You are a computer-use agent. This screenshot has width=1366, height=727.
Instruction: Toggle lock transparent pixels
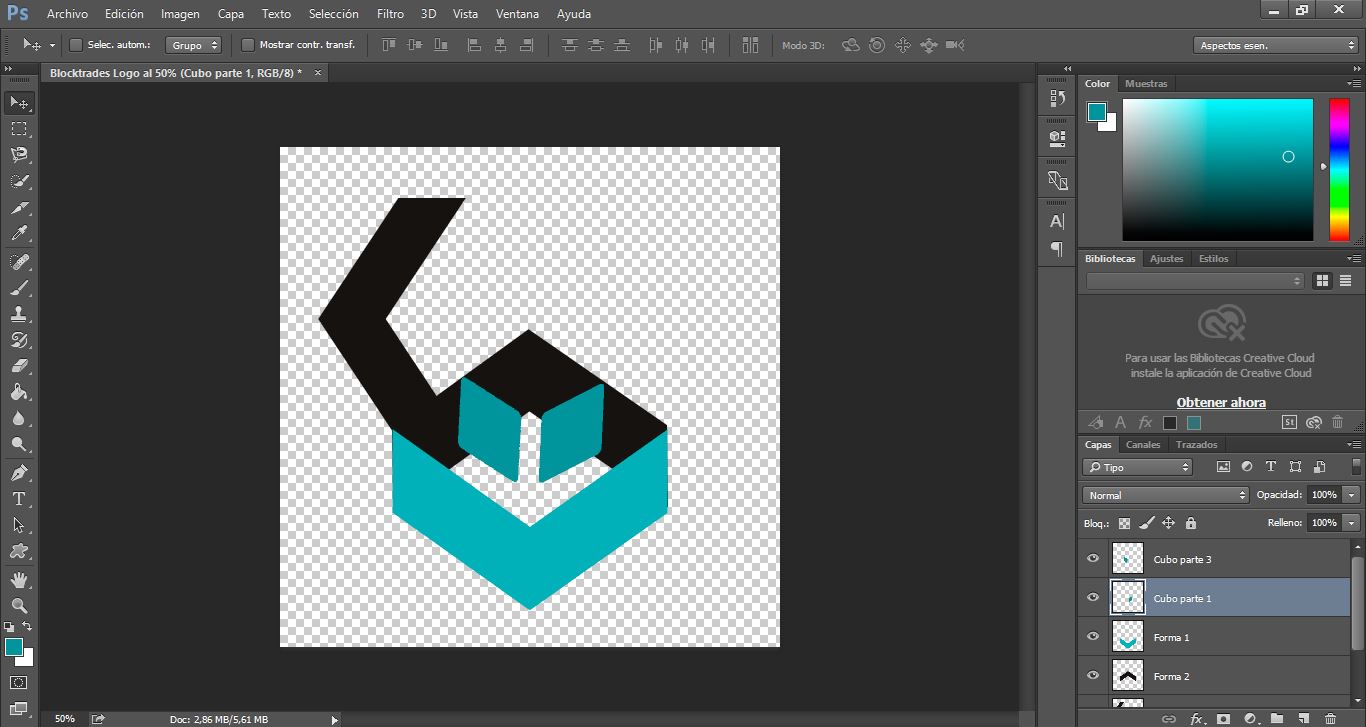click(x=1124, y=522)
